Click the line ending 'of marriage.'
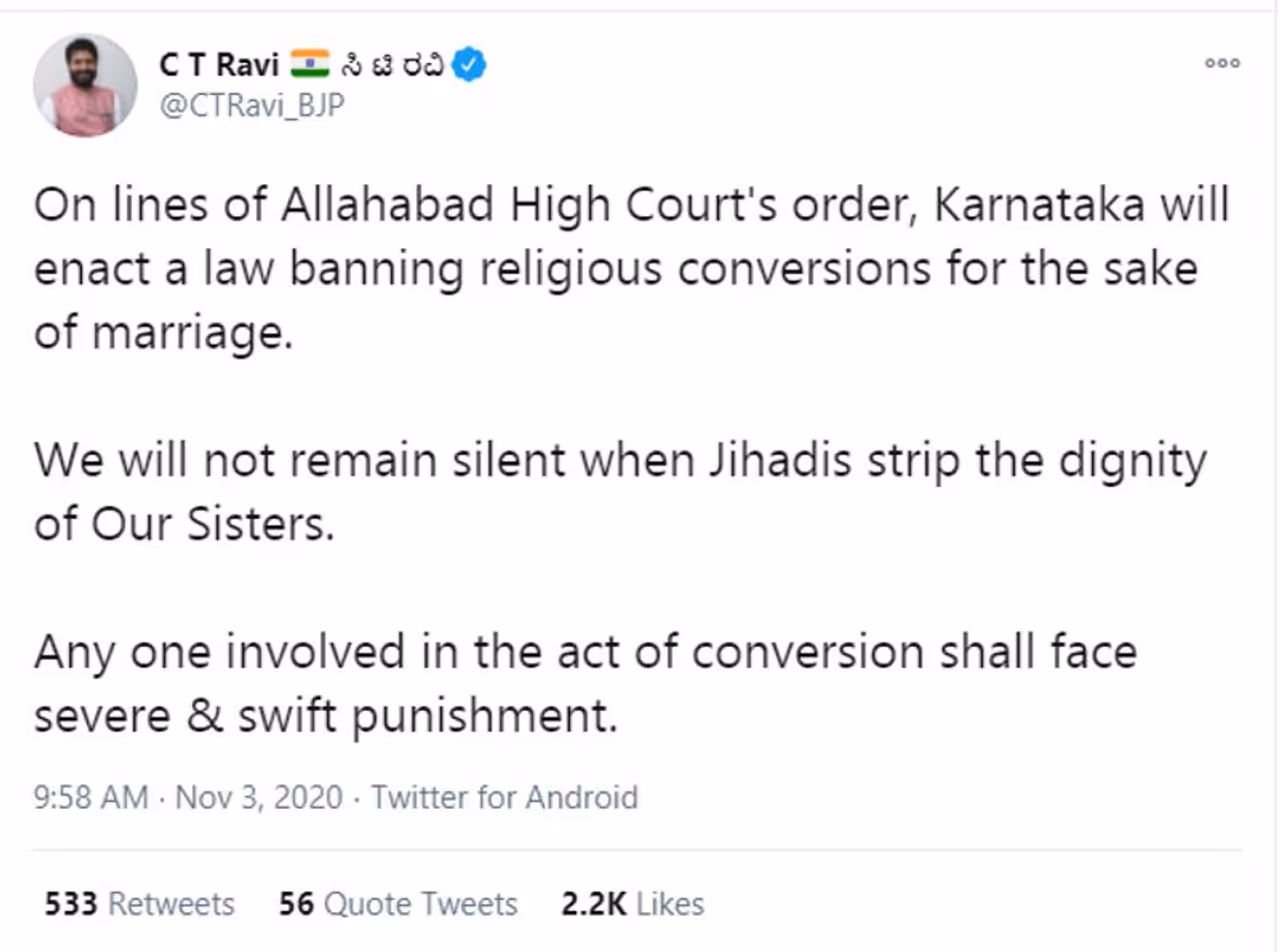 point(163,334)
